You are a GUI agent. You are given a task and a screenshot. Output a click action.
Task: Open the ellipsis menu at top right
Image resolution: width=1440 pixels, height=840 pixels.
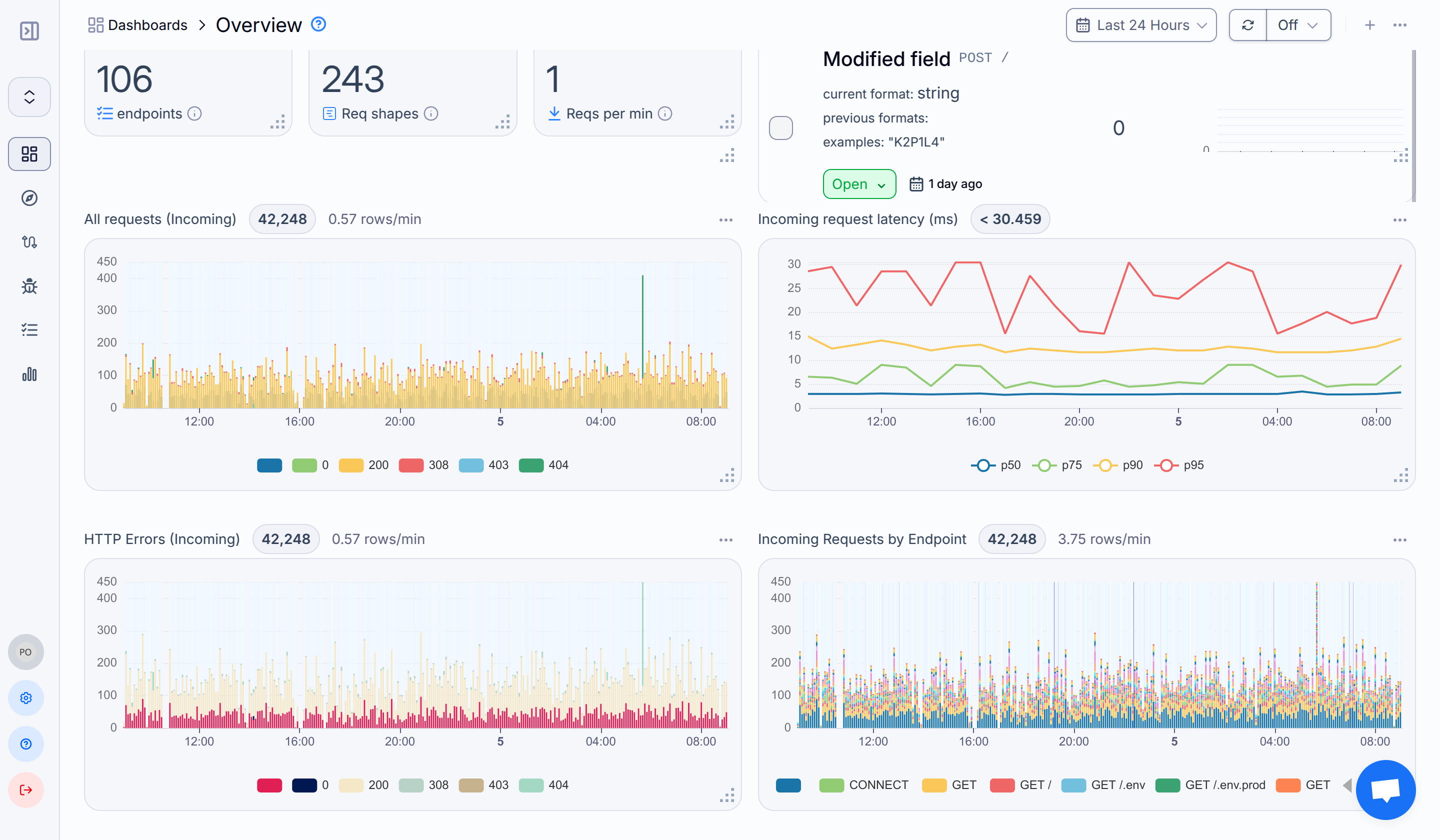point(1399,24)
